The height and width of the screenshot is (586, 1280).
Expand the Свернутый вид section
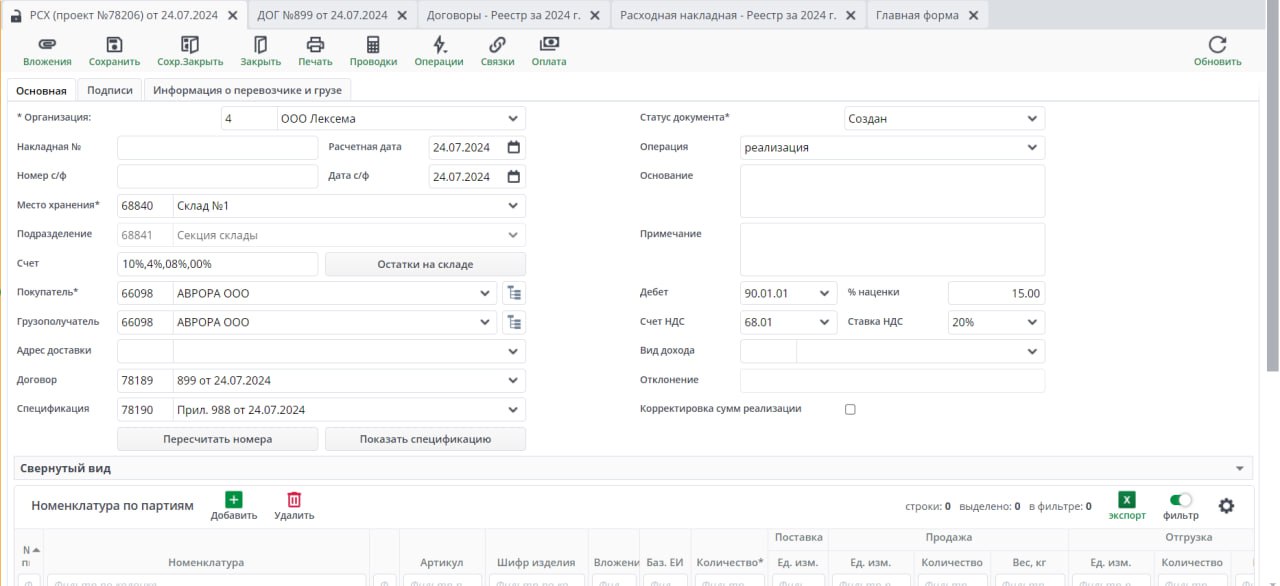point(1241,469)
